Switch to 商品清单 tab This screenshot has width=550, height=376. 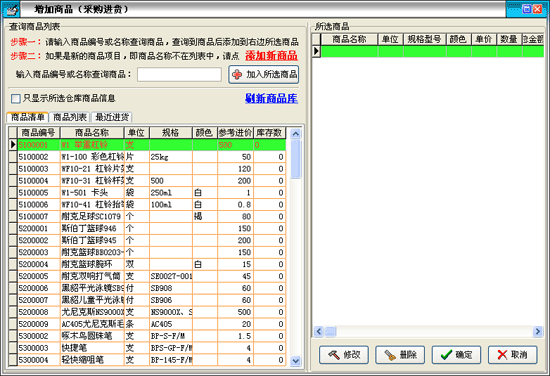tap(27, 117)
